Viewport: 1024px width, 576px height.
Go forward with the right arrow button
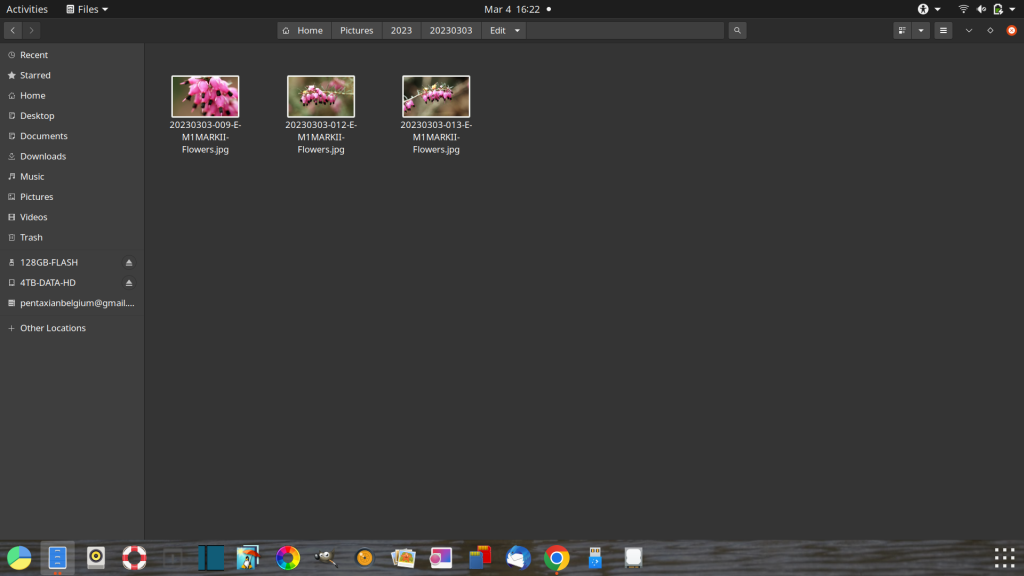point(31,31)
